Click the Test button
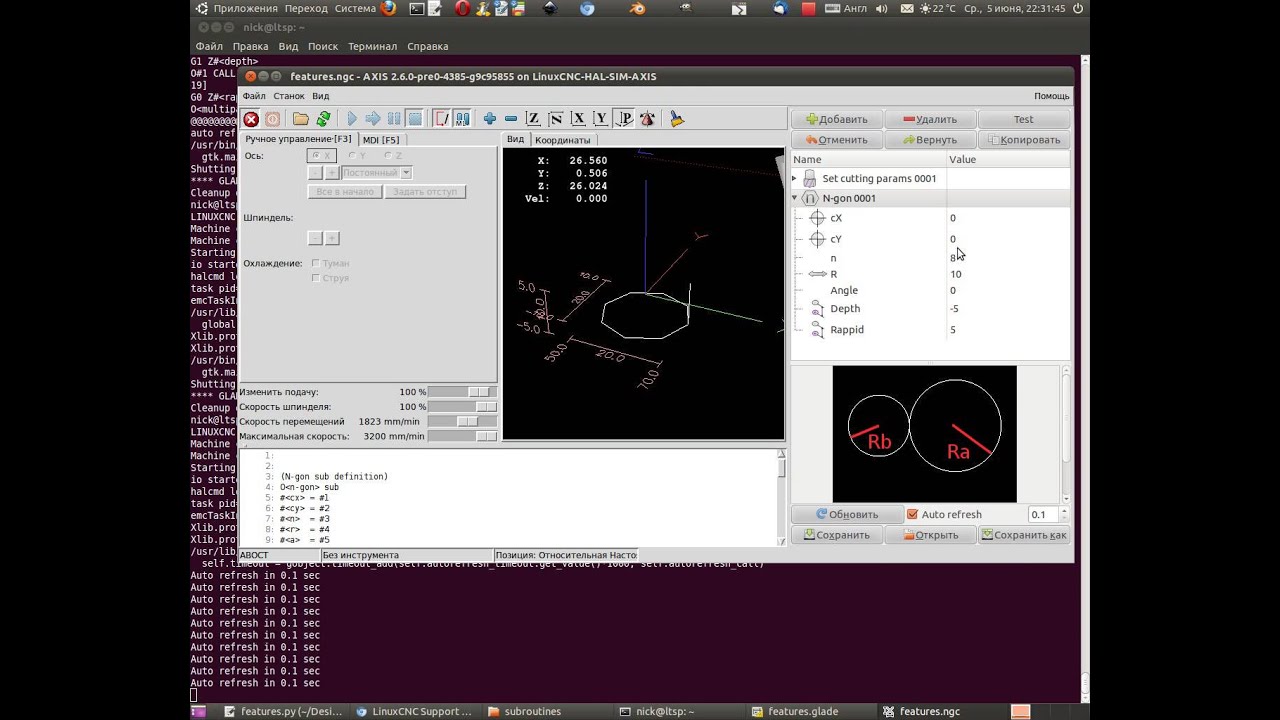This screenshot has width=1280, height=720. click(1023, 119)
